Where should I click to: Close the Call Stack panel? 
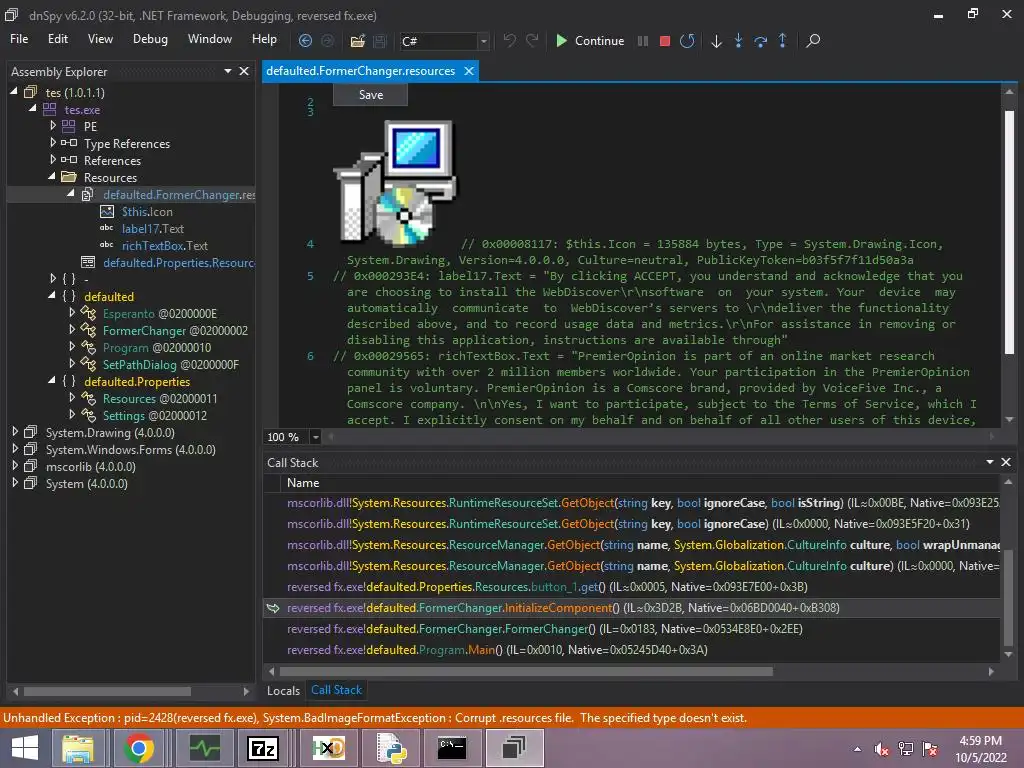tap(1006, 462)
